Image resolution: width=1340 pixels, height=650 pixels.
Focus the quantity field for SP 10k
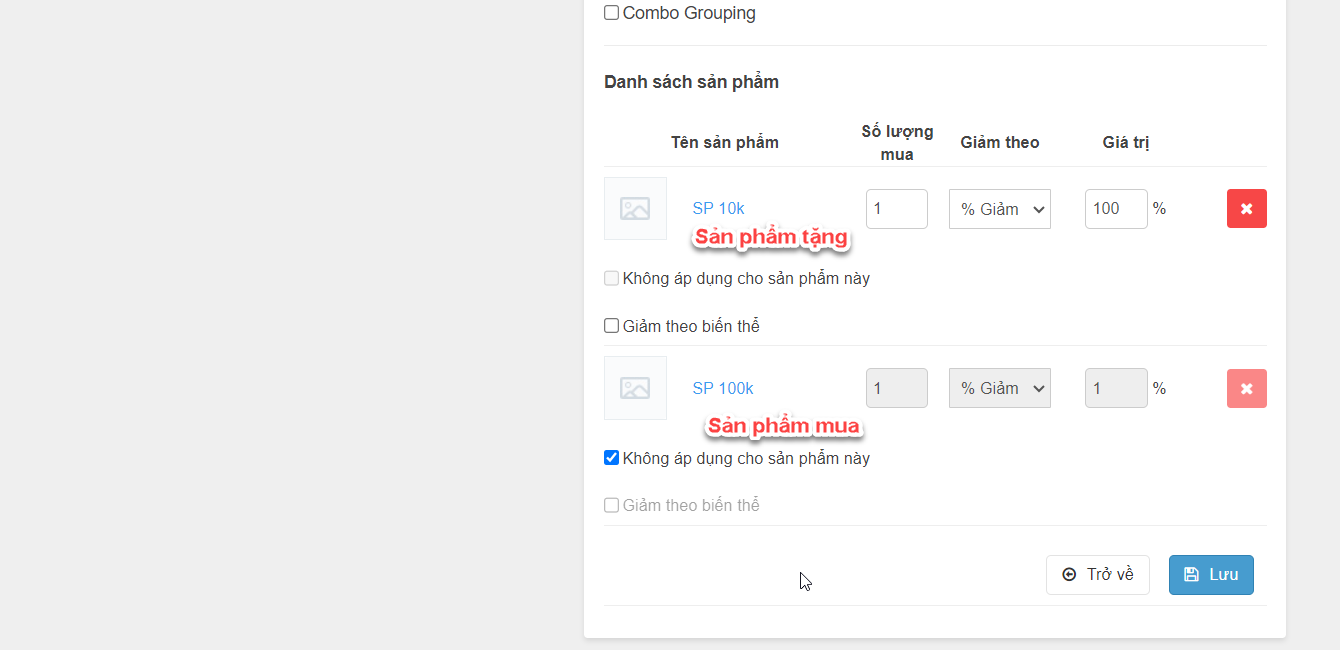pyautogui.click(x=896, y=209)
